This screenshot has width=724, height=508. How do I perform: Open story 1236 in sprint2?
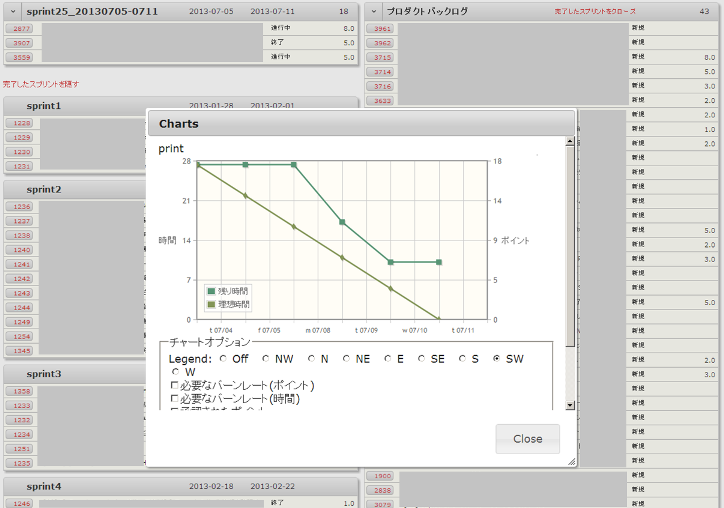(21, 206)
